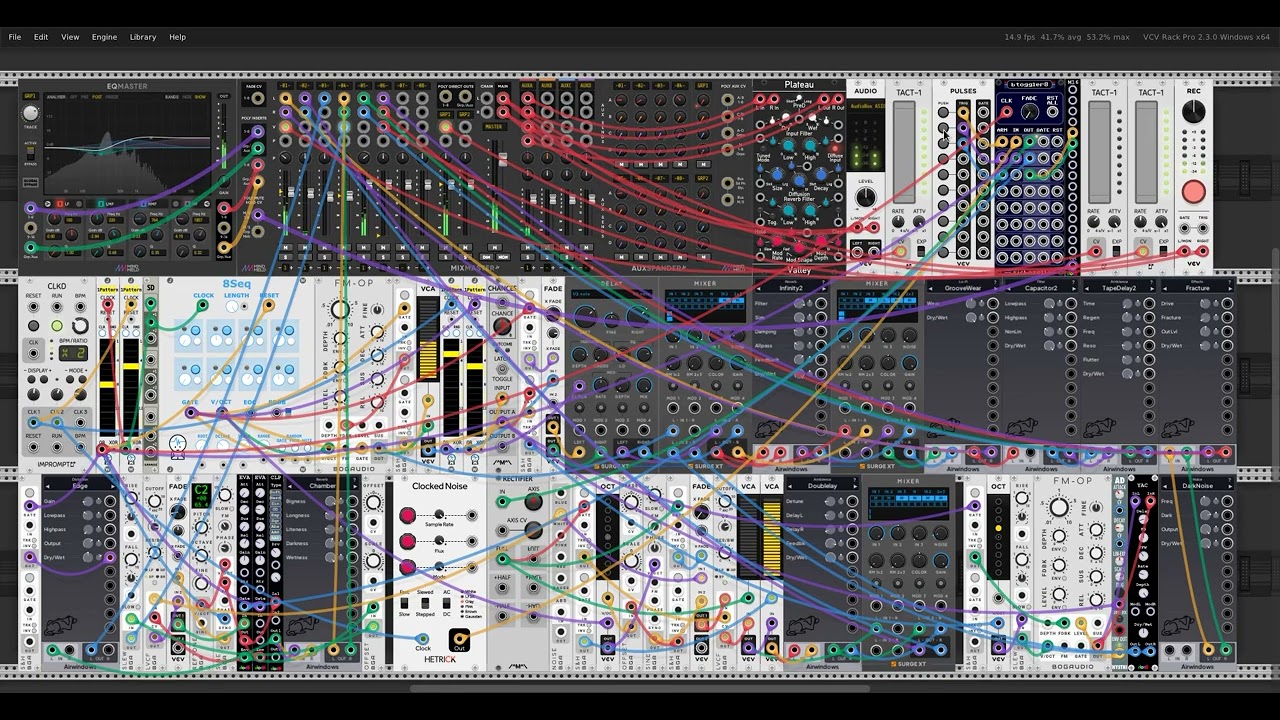The width and height of the screenshot is (1280, 720).
Task: Click the RESET button on CLKD module
Action: [x=33, y=326]
